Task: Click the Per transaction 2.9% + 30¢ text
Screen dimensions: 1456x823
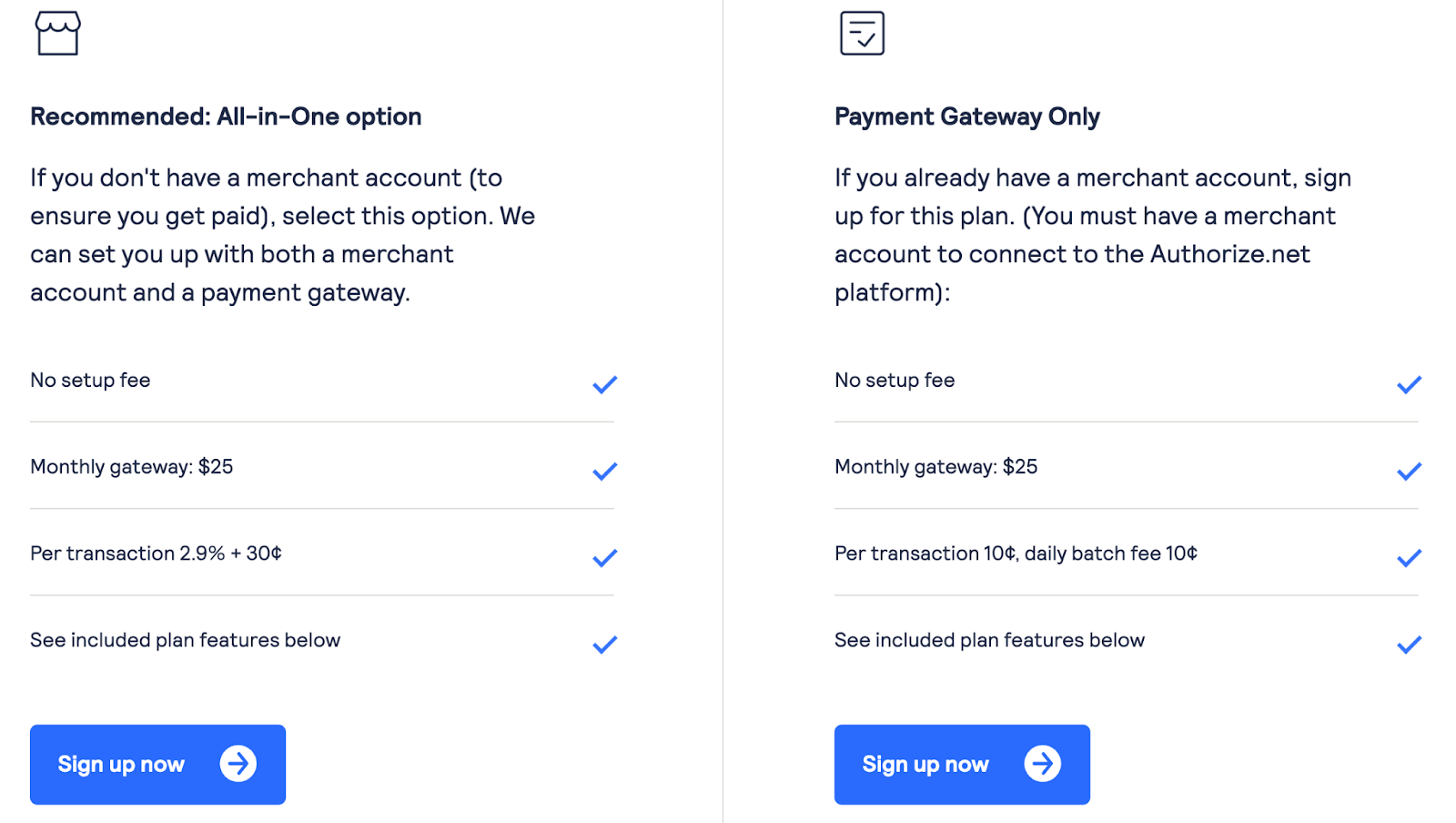Action: pyautogui.click(x=156, y=554)
